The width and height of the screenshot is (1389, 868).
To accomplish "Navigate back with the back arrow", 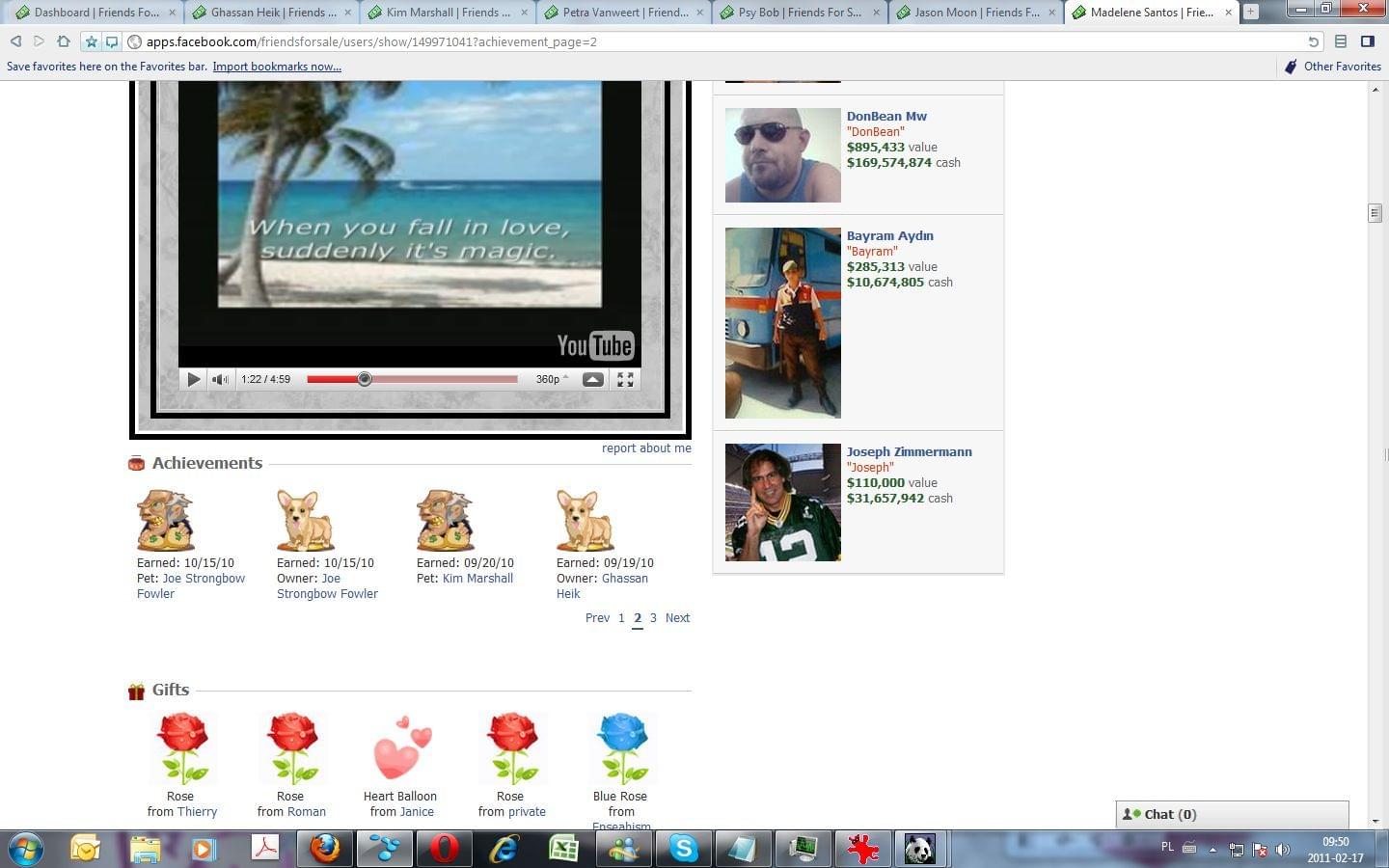I will click(15, 41).
